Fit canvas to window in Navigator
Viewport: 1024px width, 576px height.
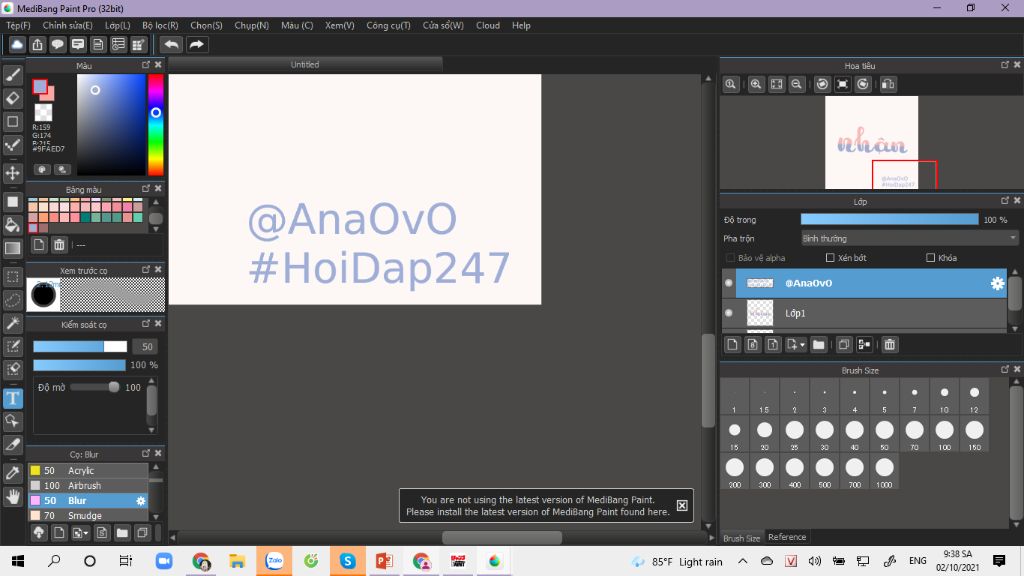tap(776, 84)
